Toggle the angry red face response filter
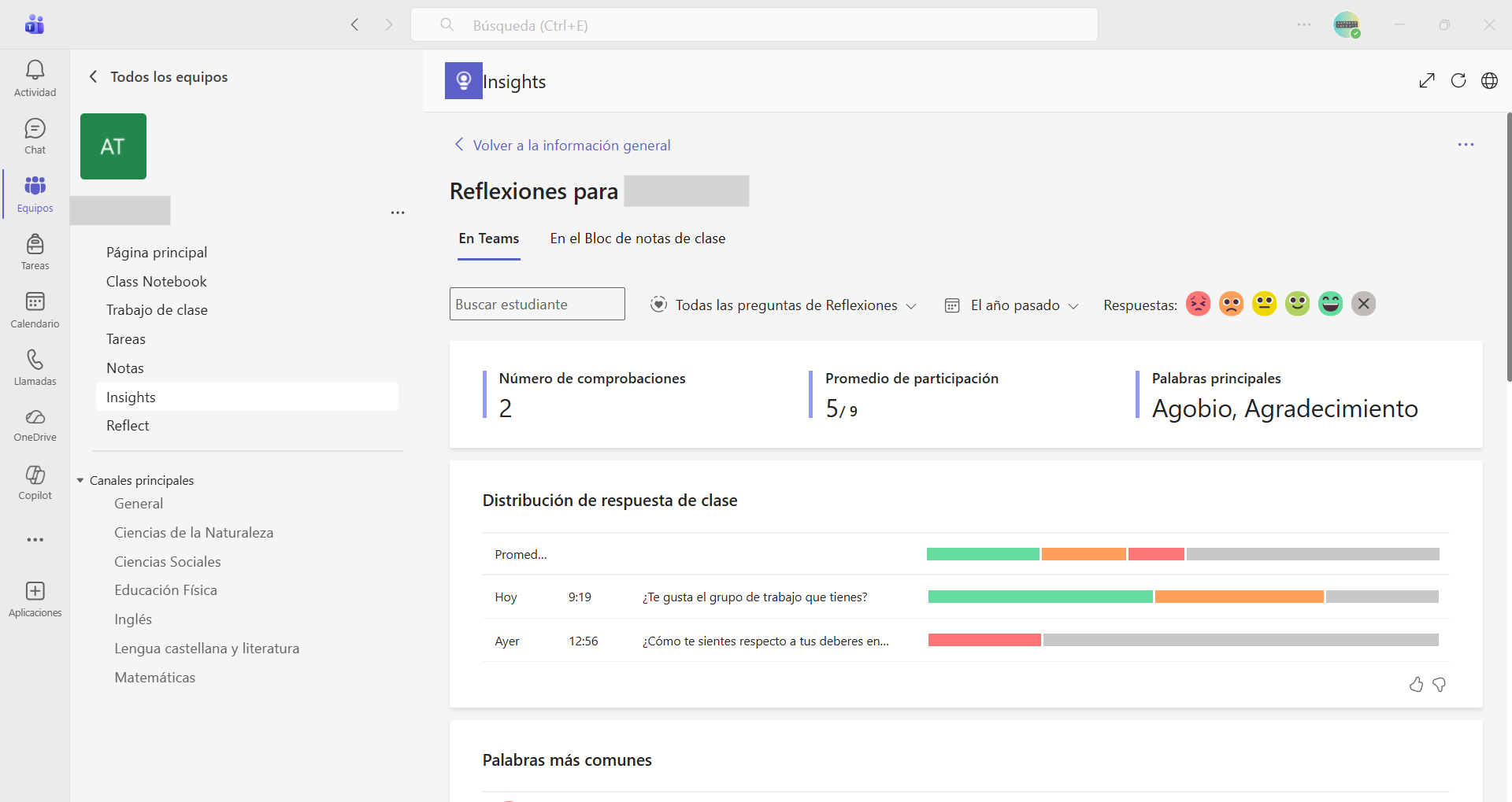Viewport: 1512px width, 802px height. 1198,304
